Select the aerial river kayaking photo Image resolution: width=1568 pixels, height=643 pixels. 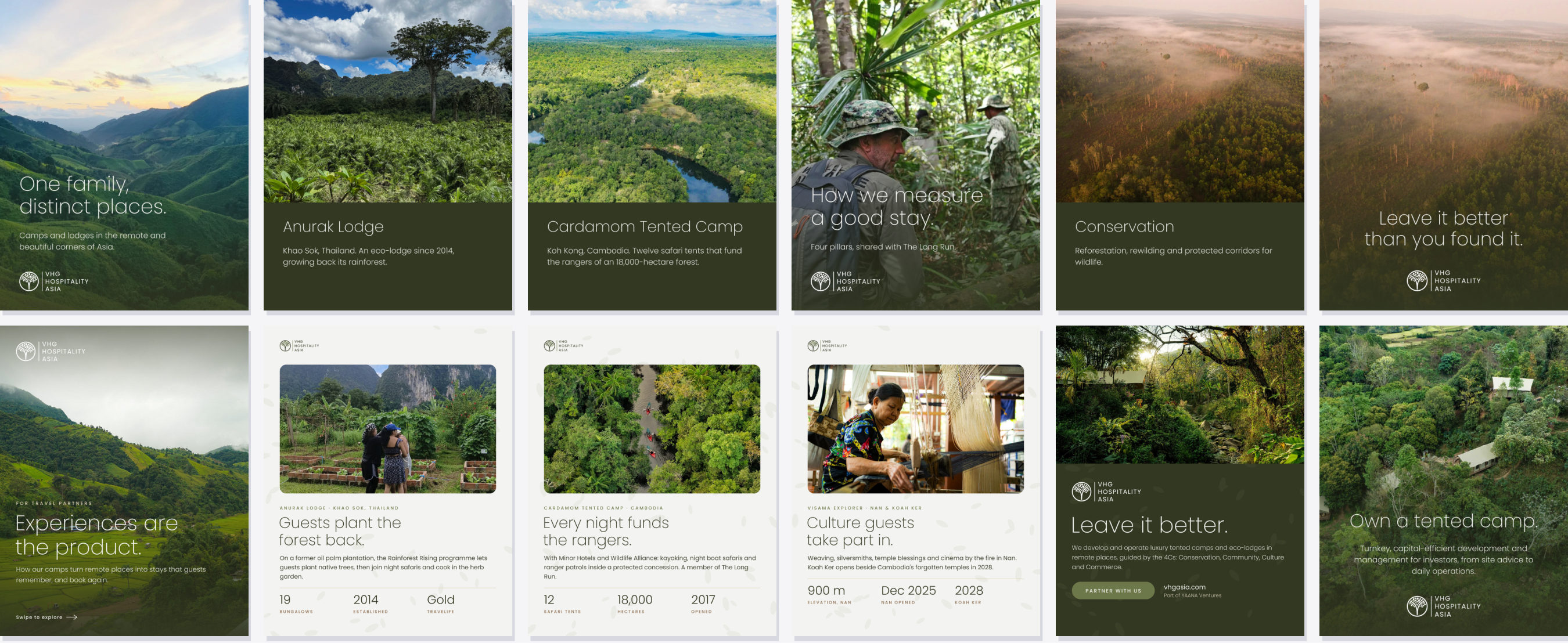coord(652,429)
